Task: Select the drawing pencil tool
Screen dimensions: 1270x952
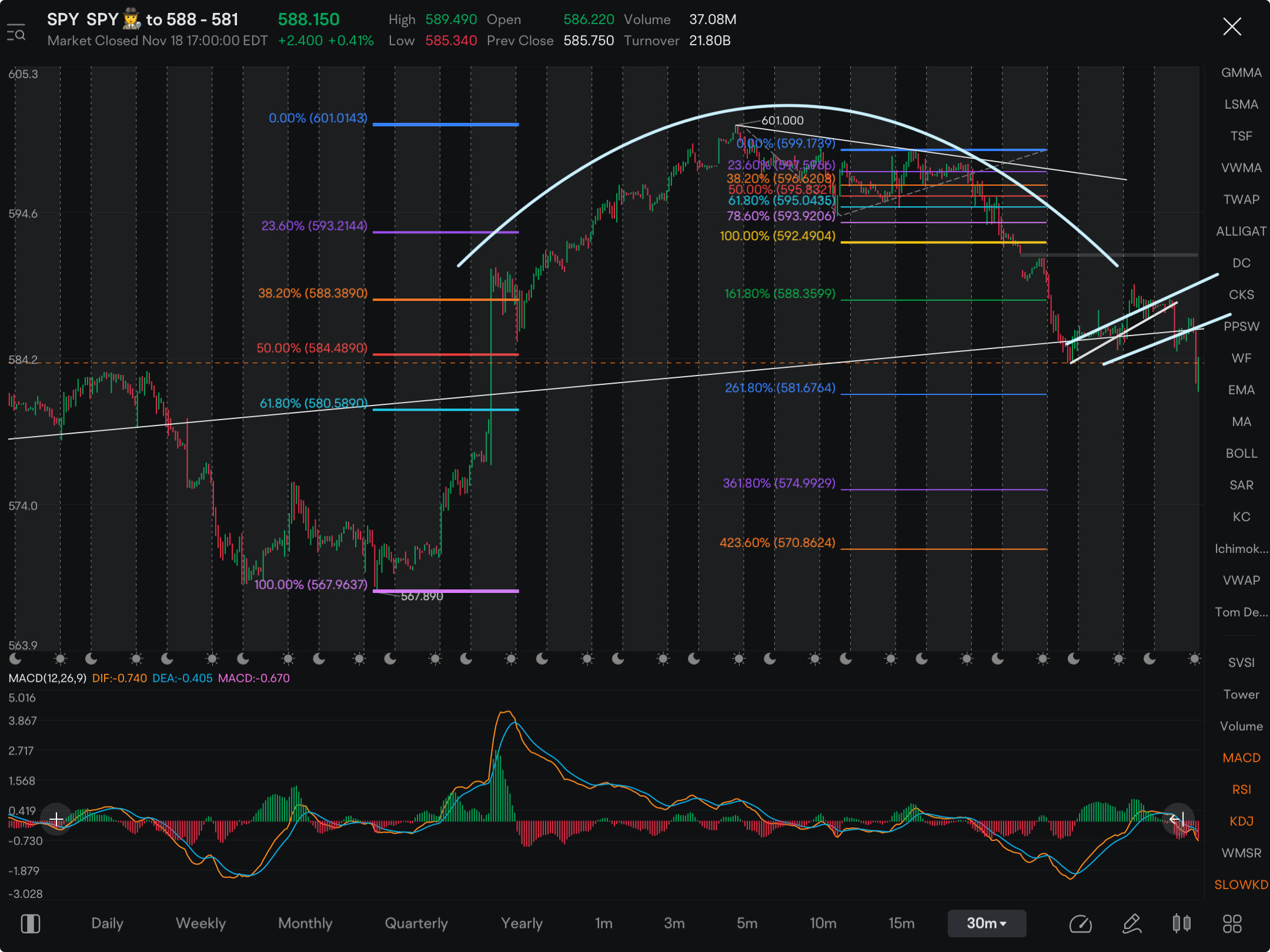Action: 1132,924
